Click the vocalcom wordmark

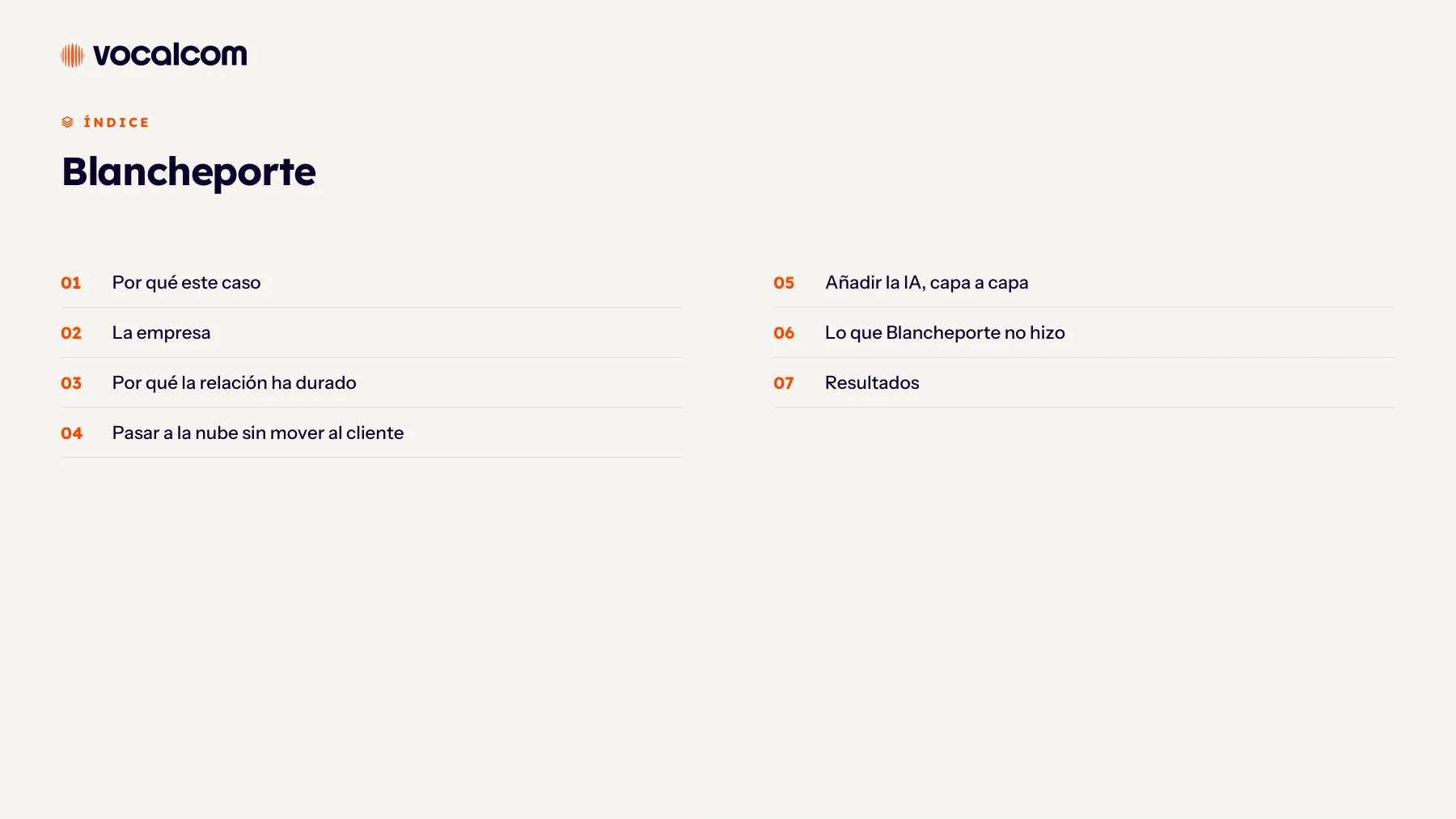point(170,55)
